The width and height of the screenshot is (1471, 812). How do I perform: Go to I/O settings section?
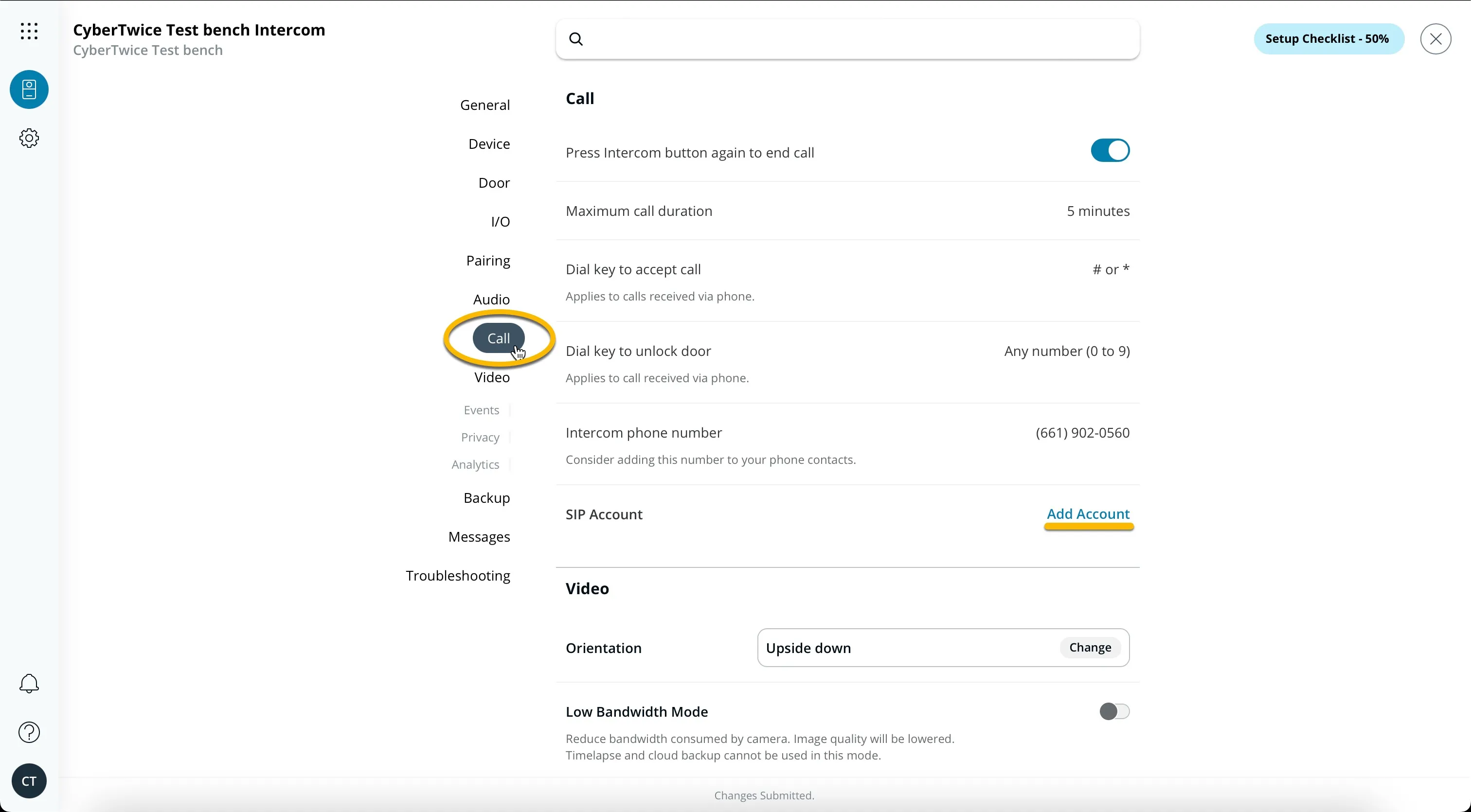500,221
